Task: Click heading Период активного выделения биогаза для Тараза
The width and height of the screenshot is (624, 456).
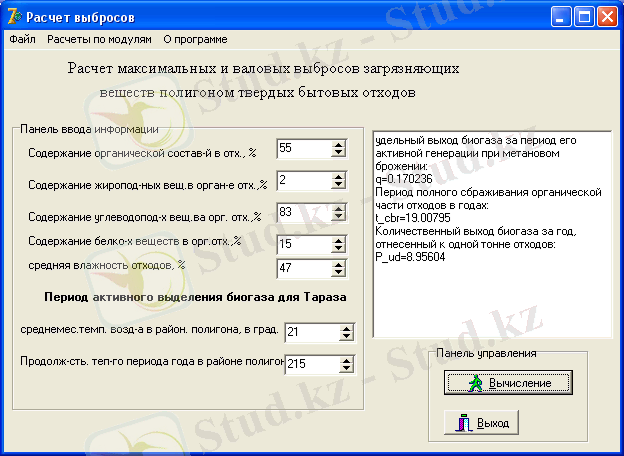Action: tap(195, 297)
